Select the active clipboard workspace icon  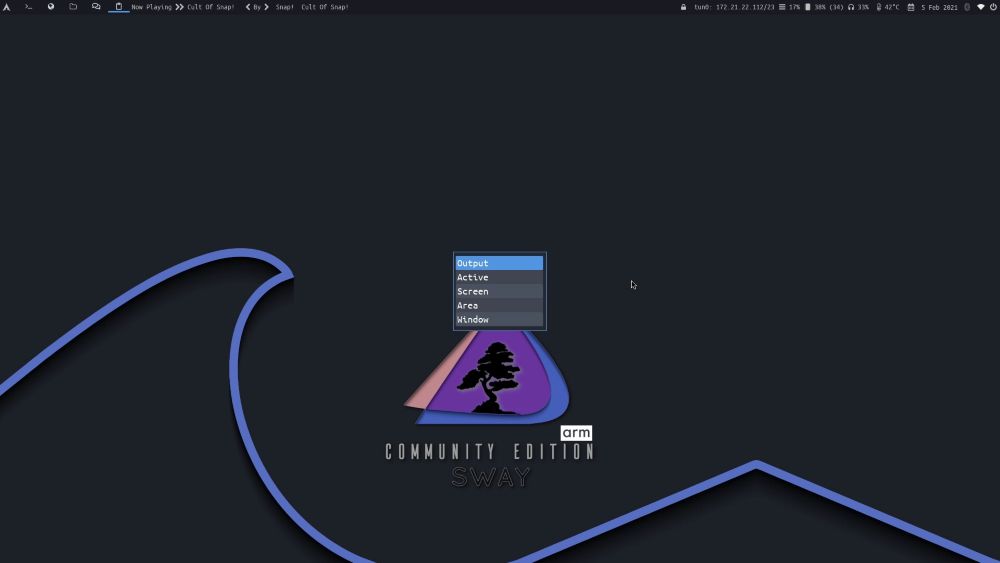pos(119,7)
